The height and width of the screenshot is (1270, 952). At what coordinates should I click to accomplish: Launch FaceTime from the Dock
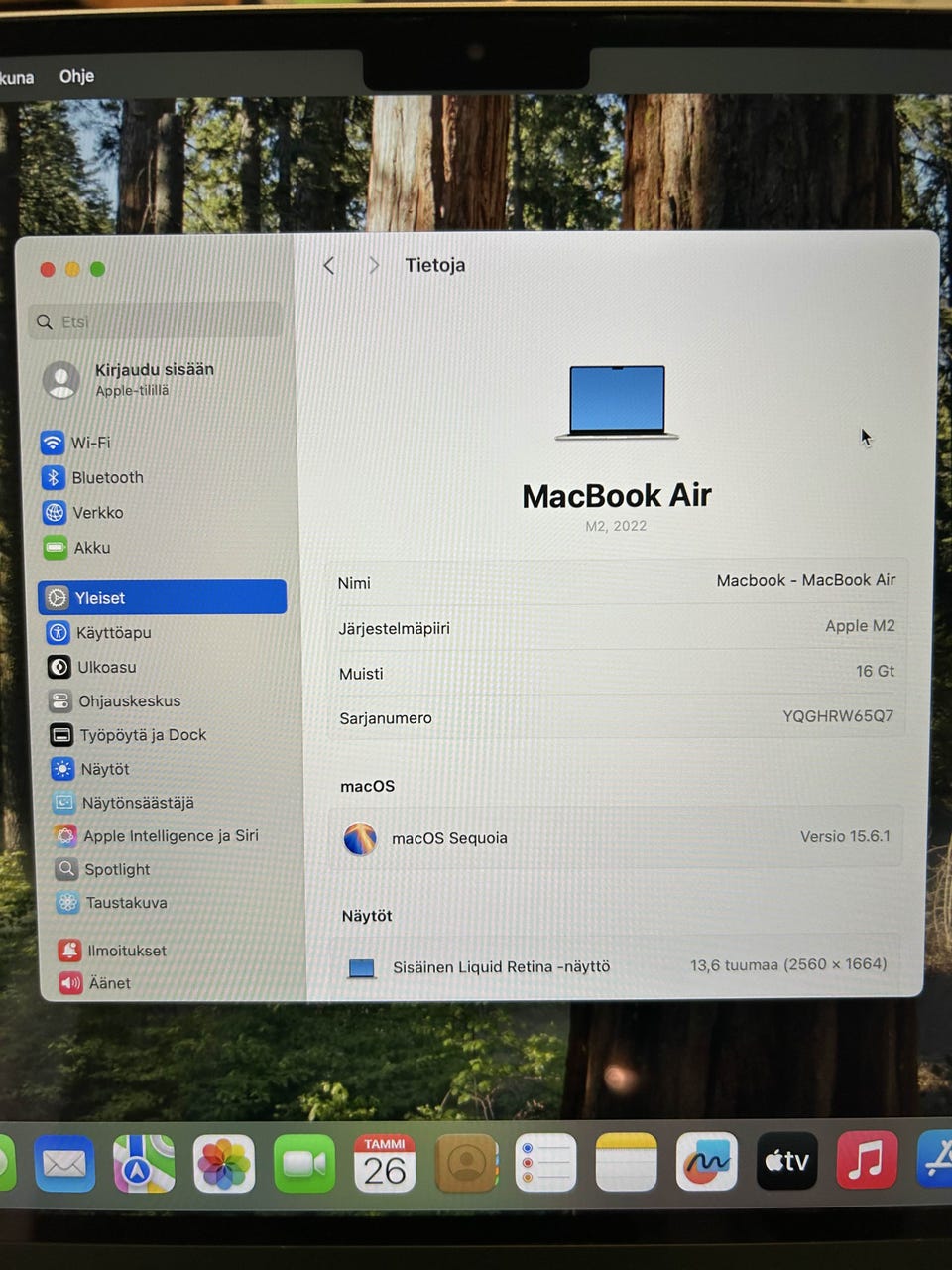point(304,1163)
